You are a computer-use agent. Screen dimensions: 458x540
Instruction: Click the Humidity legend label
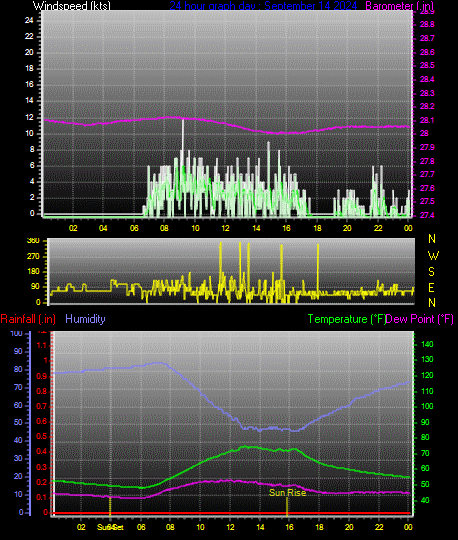[x=85, y=319]
